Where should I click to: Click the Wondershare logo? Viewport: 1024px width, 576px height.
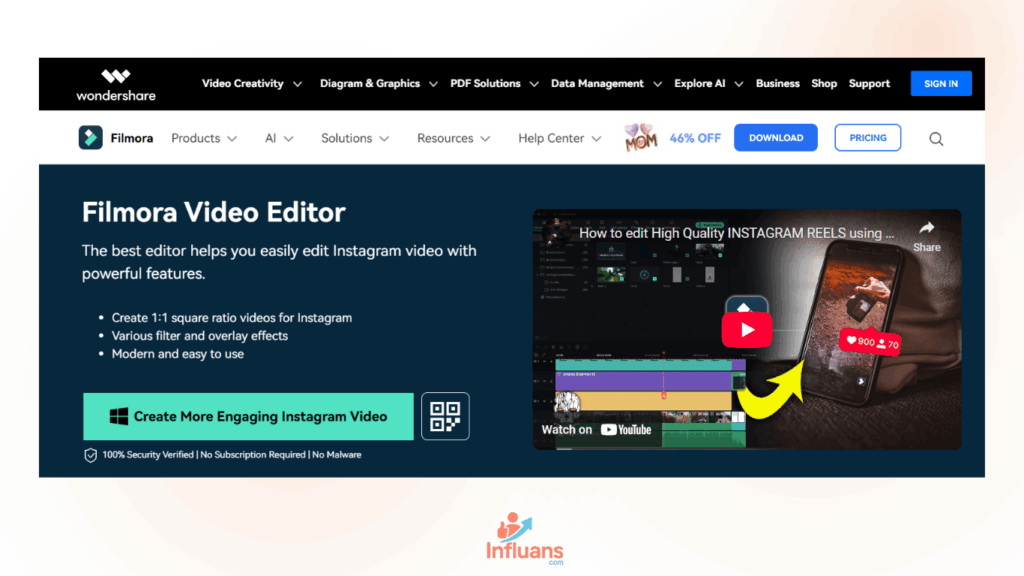coord(116,85)
